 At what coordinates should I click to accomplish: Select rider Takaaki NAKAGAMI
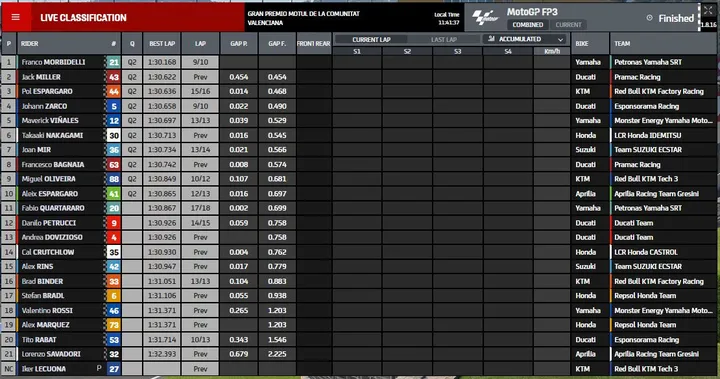tap(52, 135)
